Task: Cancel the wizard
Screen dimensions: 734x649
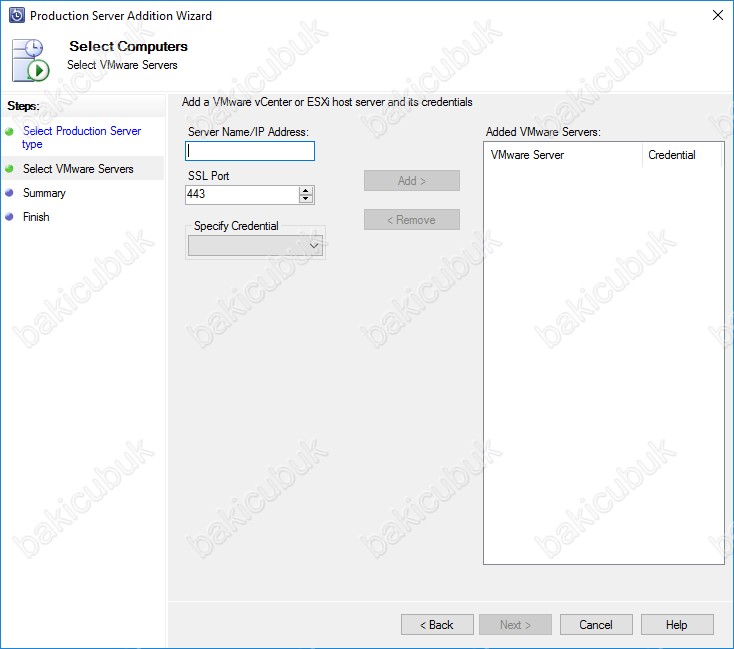Action: click(596, 625)
